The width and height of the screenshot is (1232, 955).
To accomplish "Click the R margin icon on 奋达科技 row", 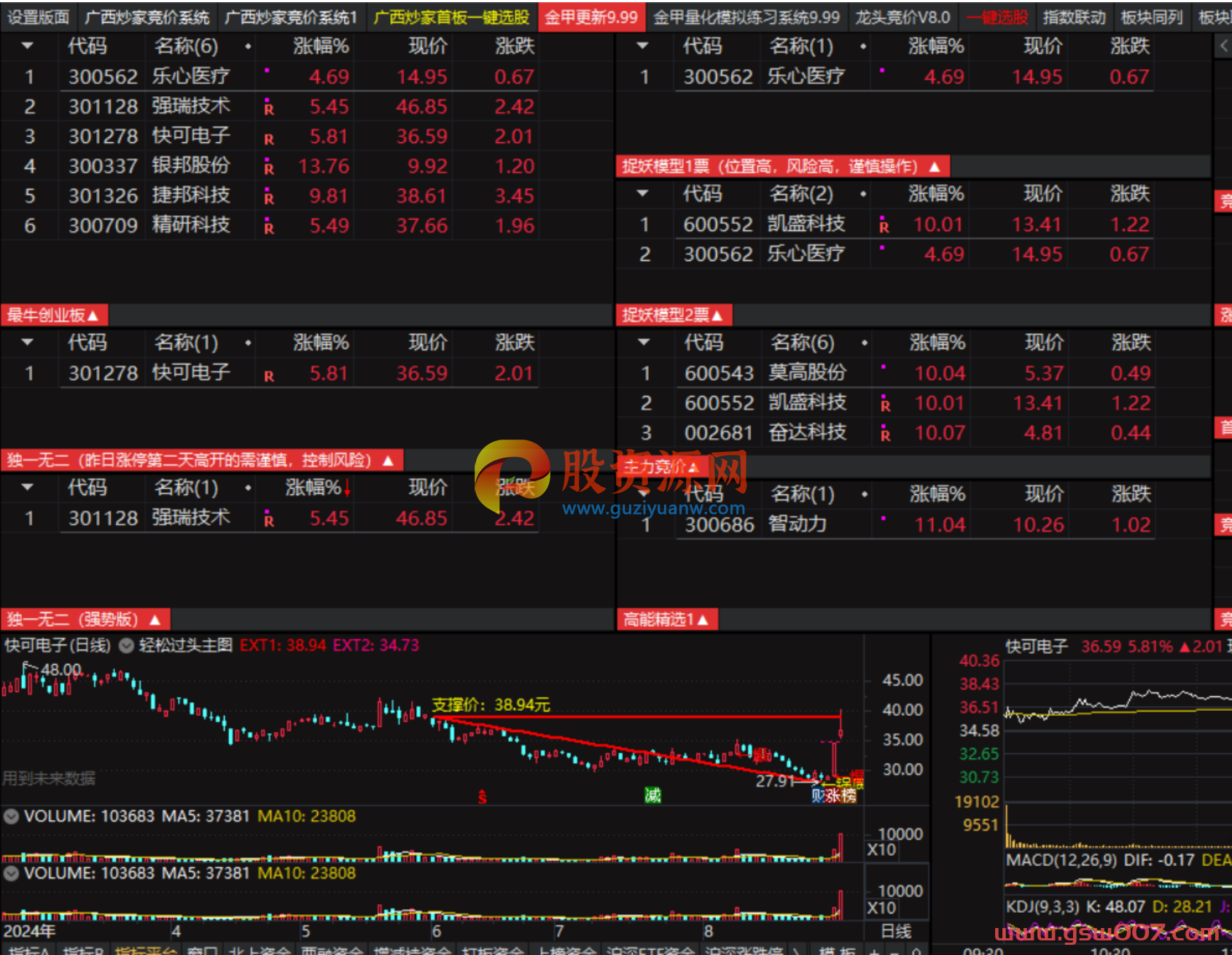I will pyautogui.click(x=885, y=434).
